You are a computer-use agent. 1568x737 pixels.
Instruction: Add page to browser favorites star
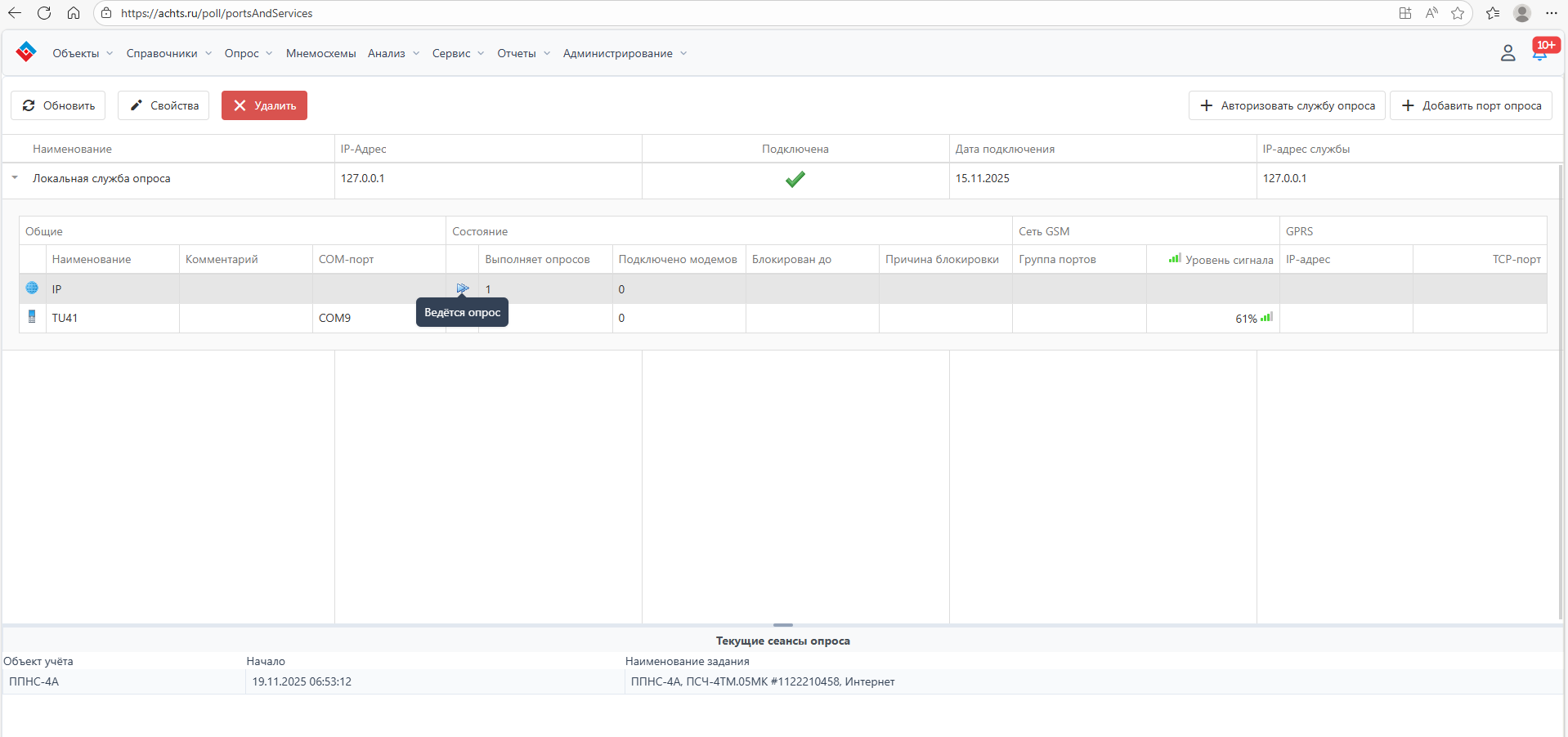point(1457,13)
